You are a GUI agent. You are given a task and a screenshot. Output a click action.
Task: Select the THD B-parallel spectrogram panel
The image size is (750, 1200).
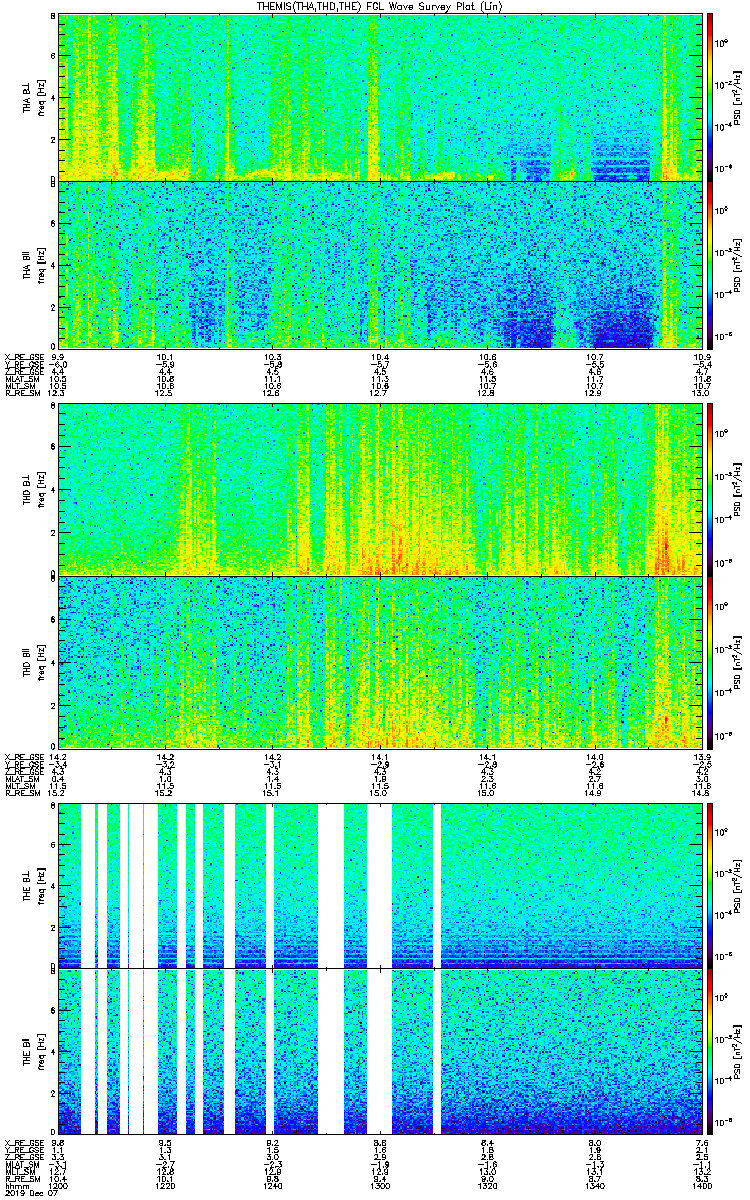point(379,661)
